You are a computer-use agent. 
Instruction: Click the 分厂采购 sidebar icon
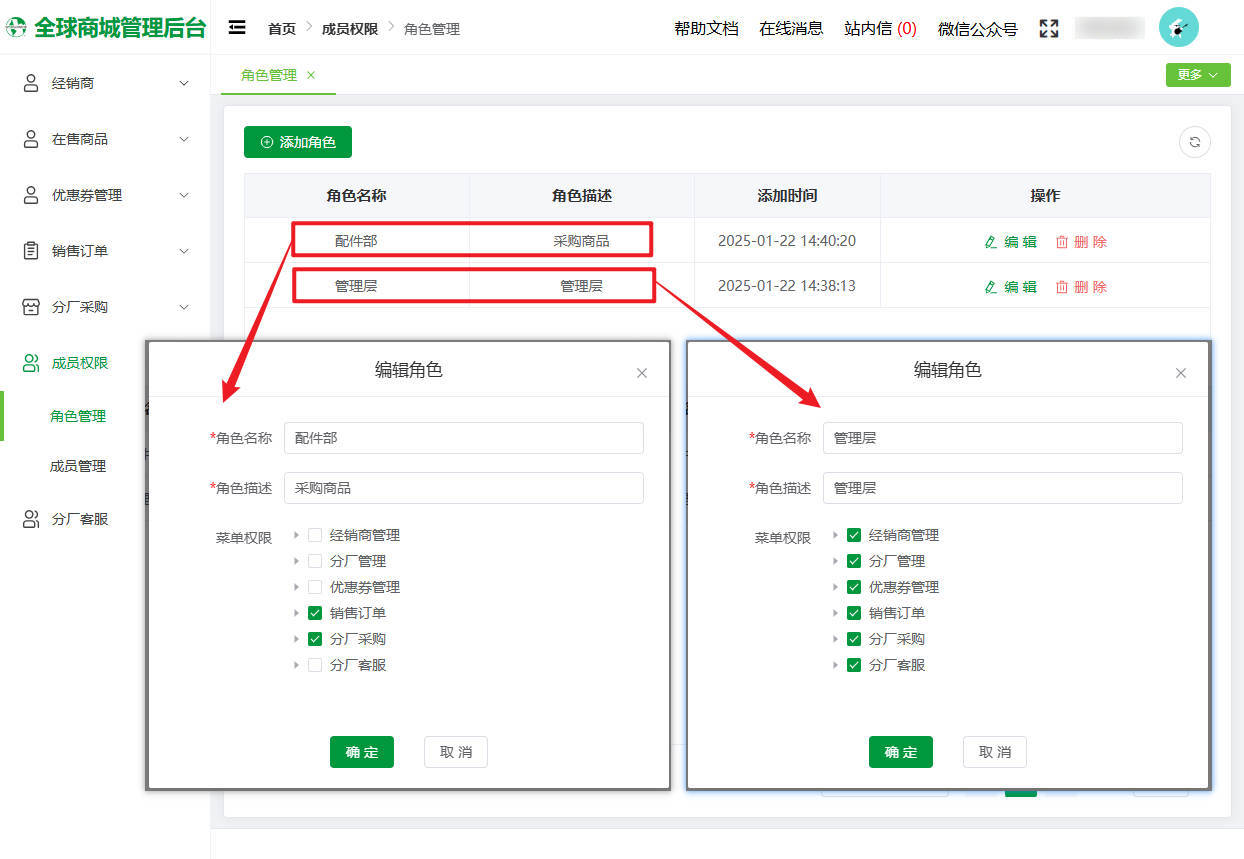coord(31,307)
